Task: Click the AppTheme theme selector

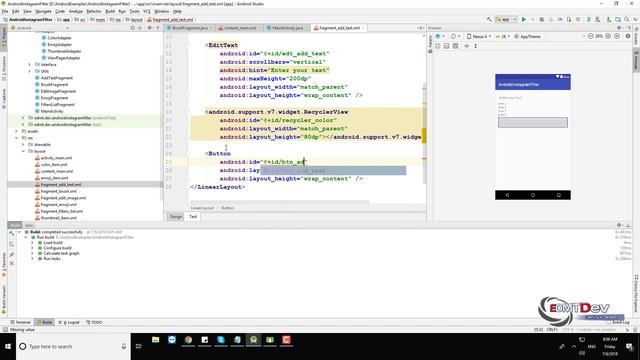Action: (x=527, y=36)
